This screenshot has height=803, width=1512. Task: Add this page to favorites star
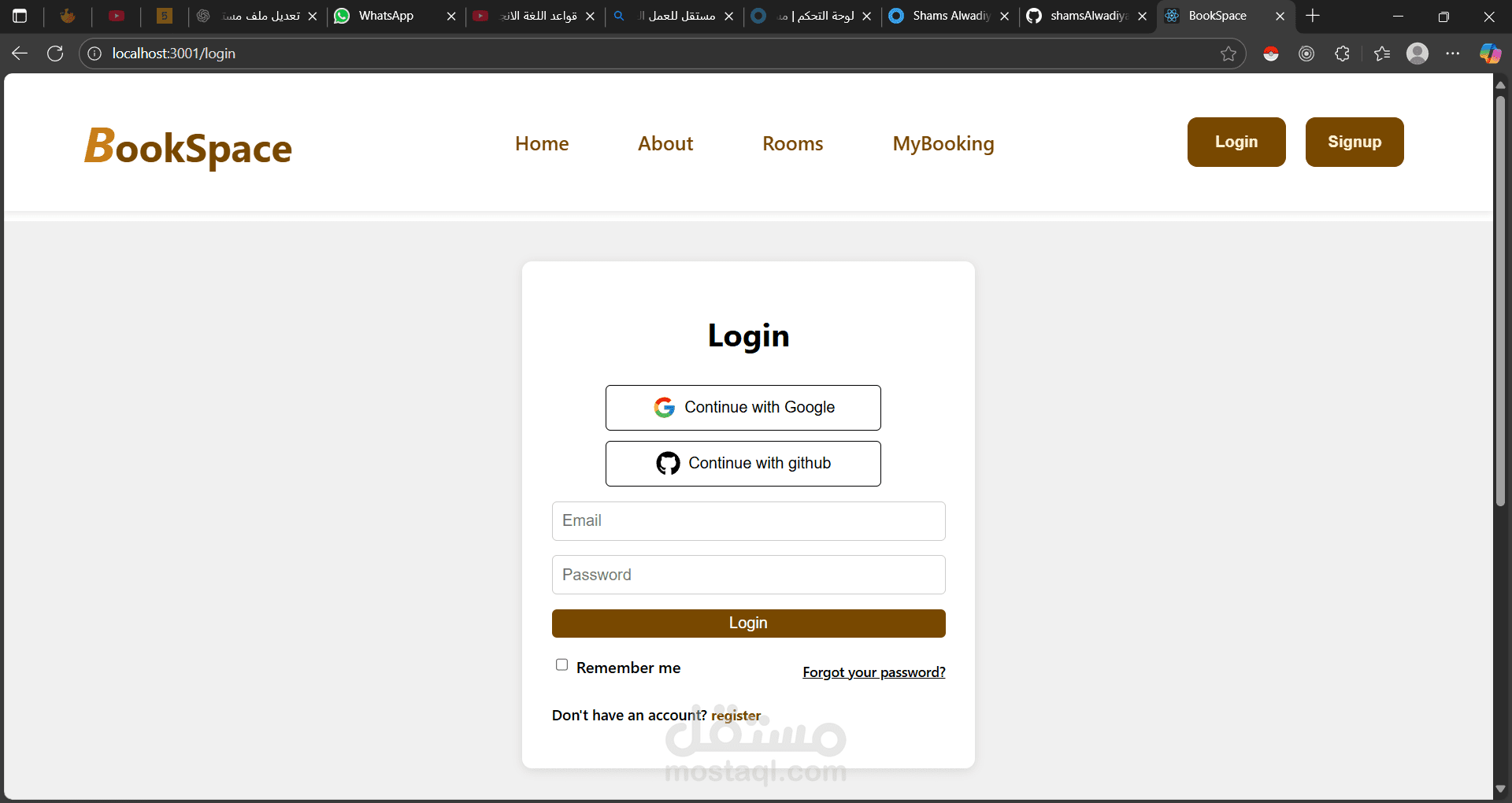[x=1228, y=54]
